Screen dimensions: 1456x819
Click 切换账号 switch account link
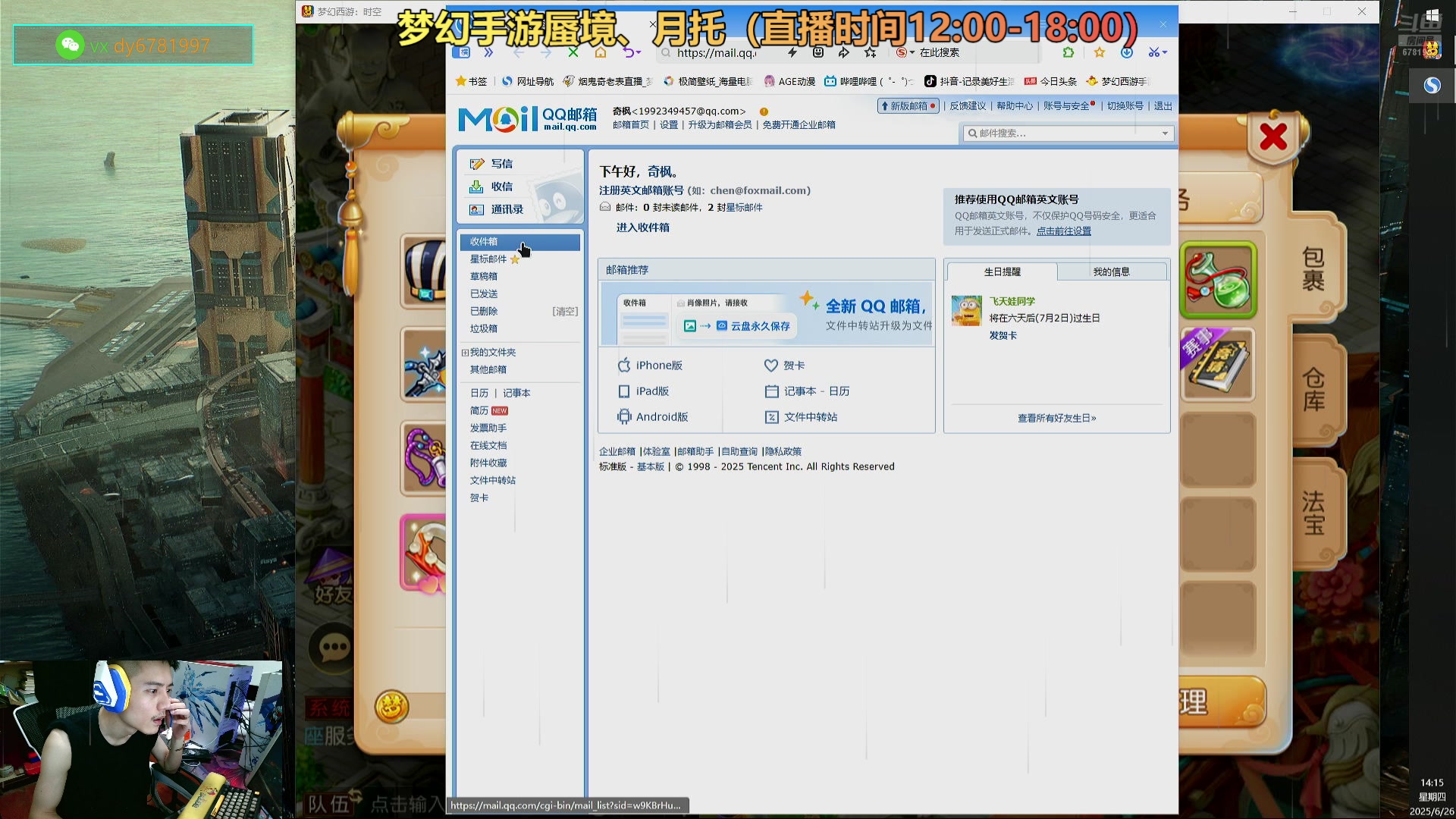coord(1125,106)
